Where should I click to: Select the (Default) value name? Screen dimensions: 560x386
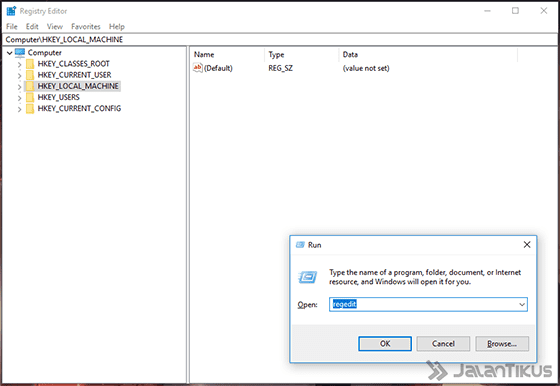pos(218,68)
